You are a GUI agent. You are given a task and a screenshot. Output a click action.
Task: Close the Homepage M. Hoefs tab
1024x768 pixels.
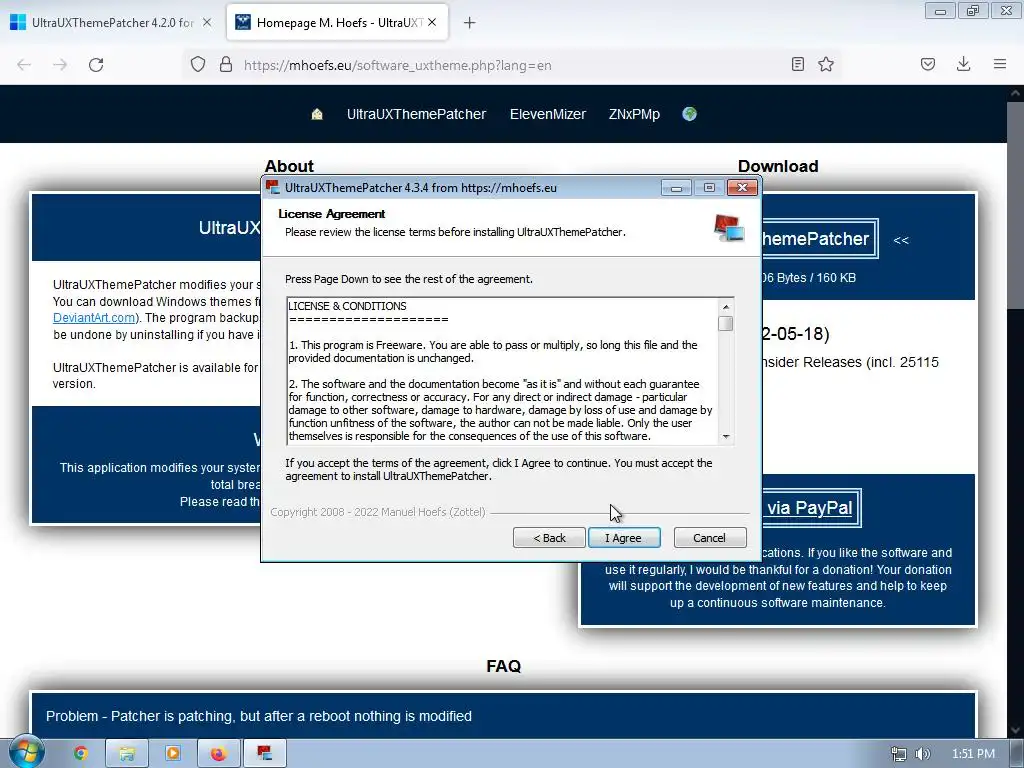[432, 22]
